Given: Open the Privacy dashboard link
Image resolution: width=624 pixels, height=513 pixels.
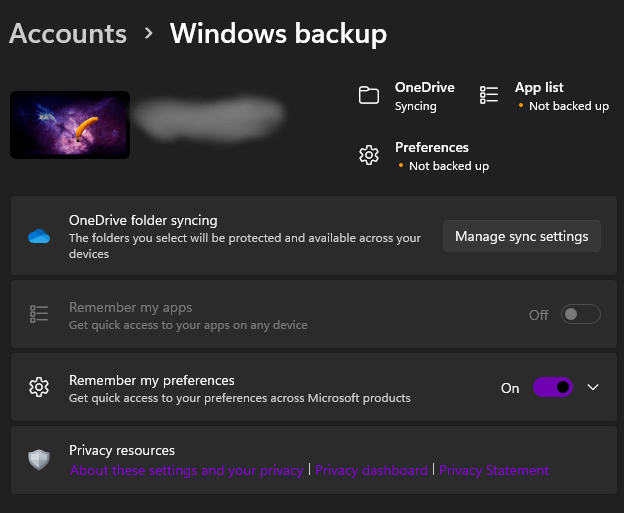Looking at the screenshot, I should (371, 471).
